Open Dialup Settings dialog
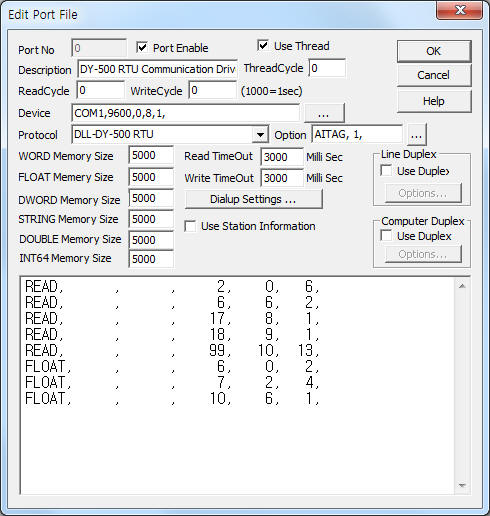 coord(253,199)
